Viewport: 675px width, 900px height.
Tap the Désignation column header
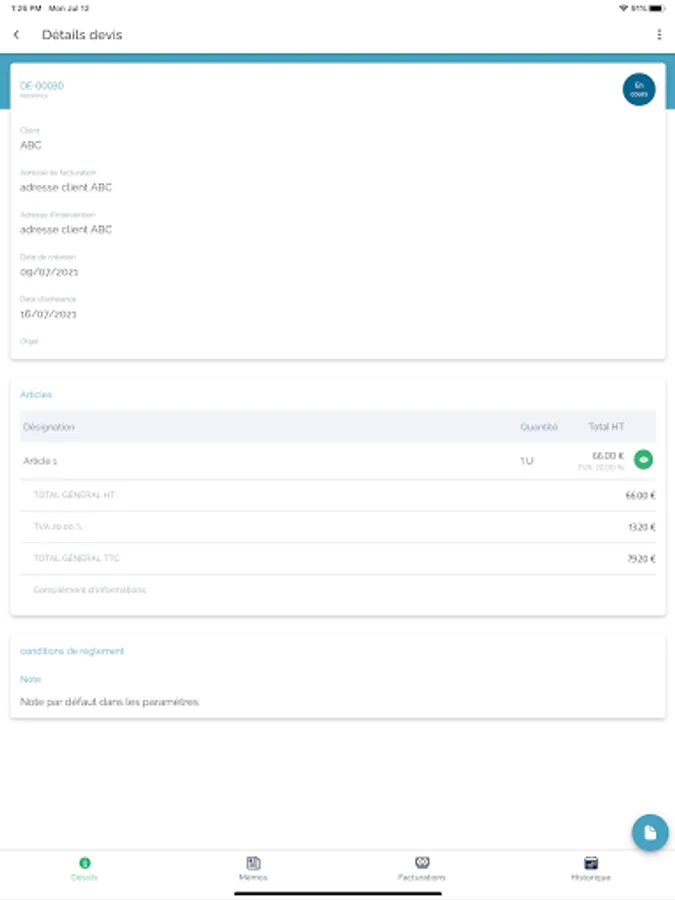click(x=49, y=427)
